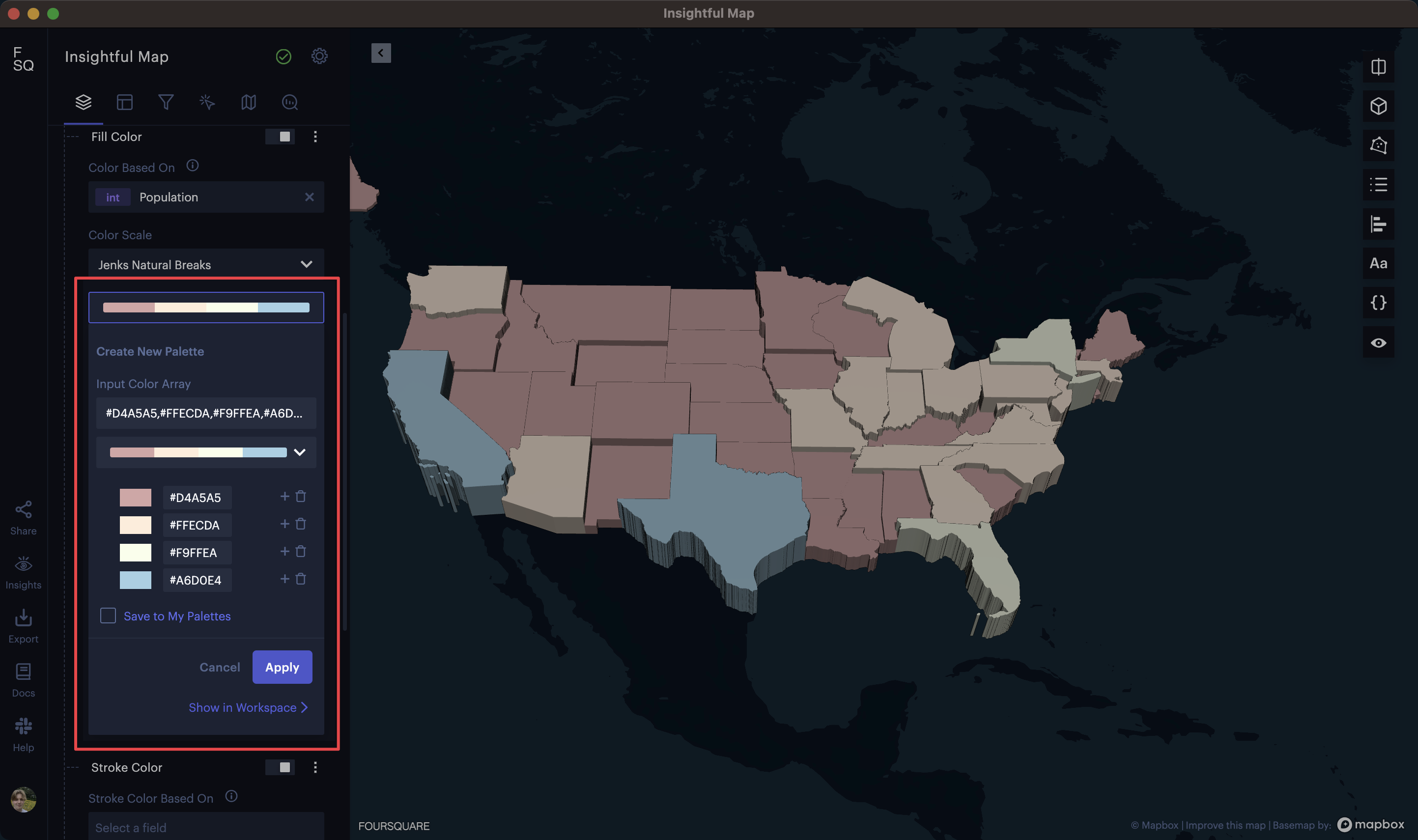Switch to the Layers tab
This screenshot has width=1418, height=840.
pyautogui.click(x=83, y=103)
